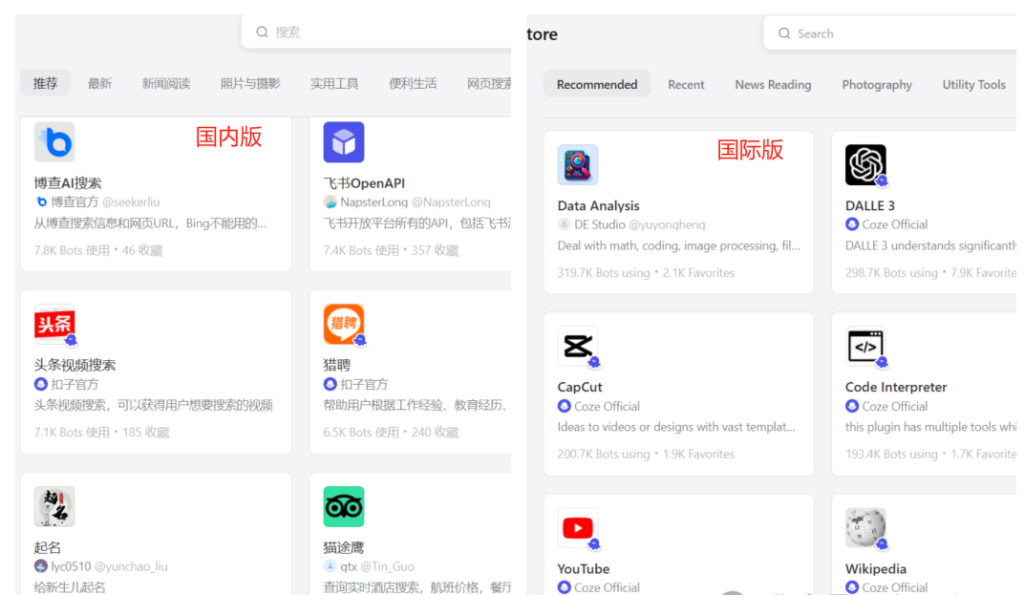The height and width of the screenshot is (595, 1024).
Task: Click the qtx author avatar
Action: pos(330,566)
